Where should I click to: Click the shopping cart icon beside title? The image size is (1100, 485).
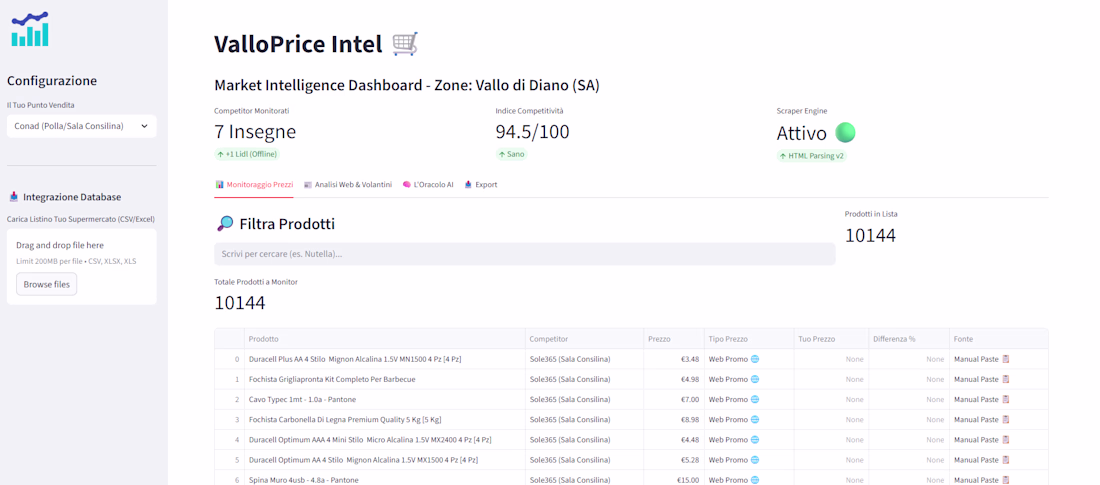[405, 44]
